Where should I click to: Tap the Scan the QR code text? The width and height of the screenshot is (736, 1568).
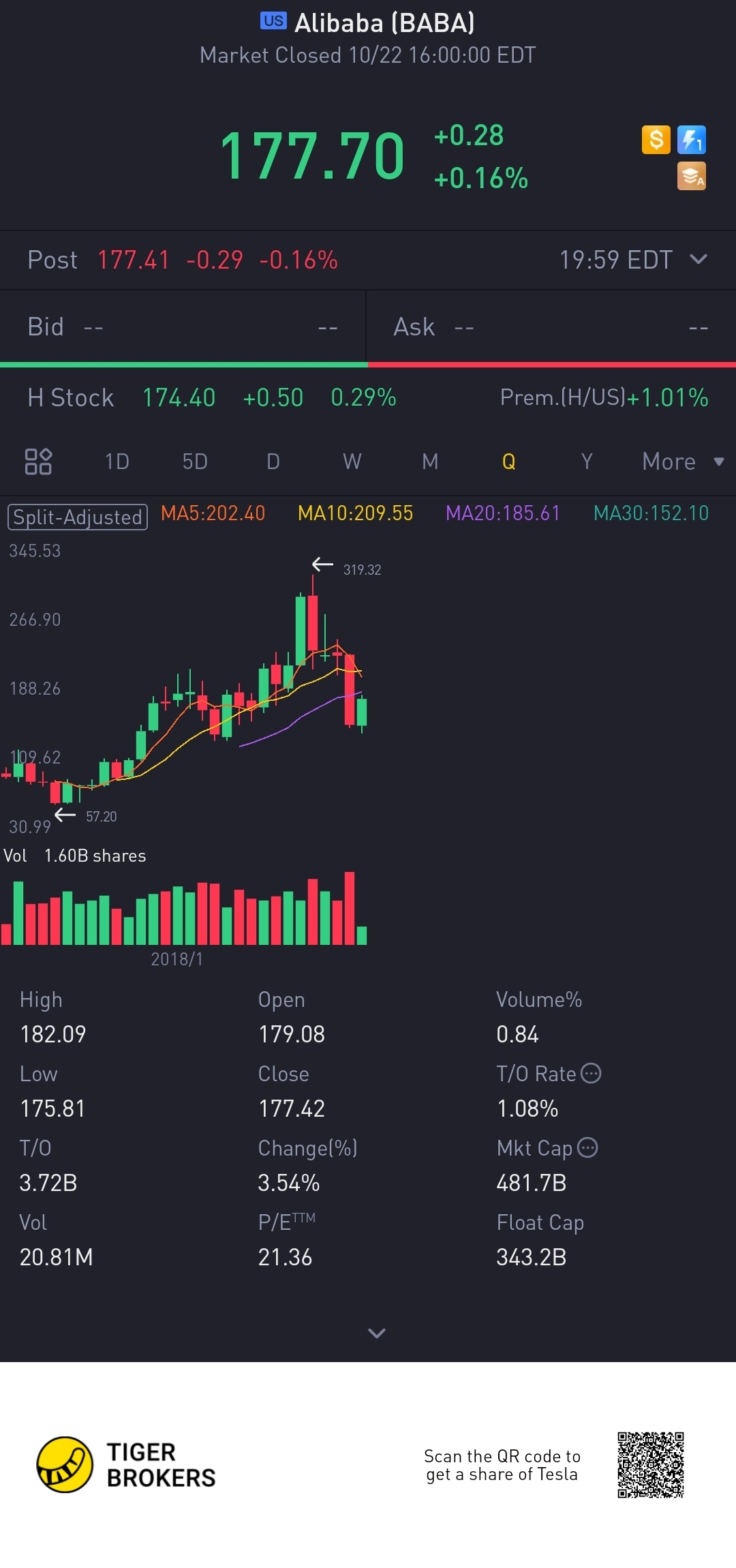coord(502,1465)
